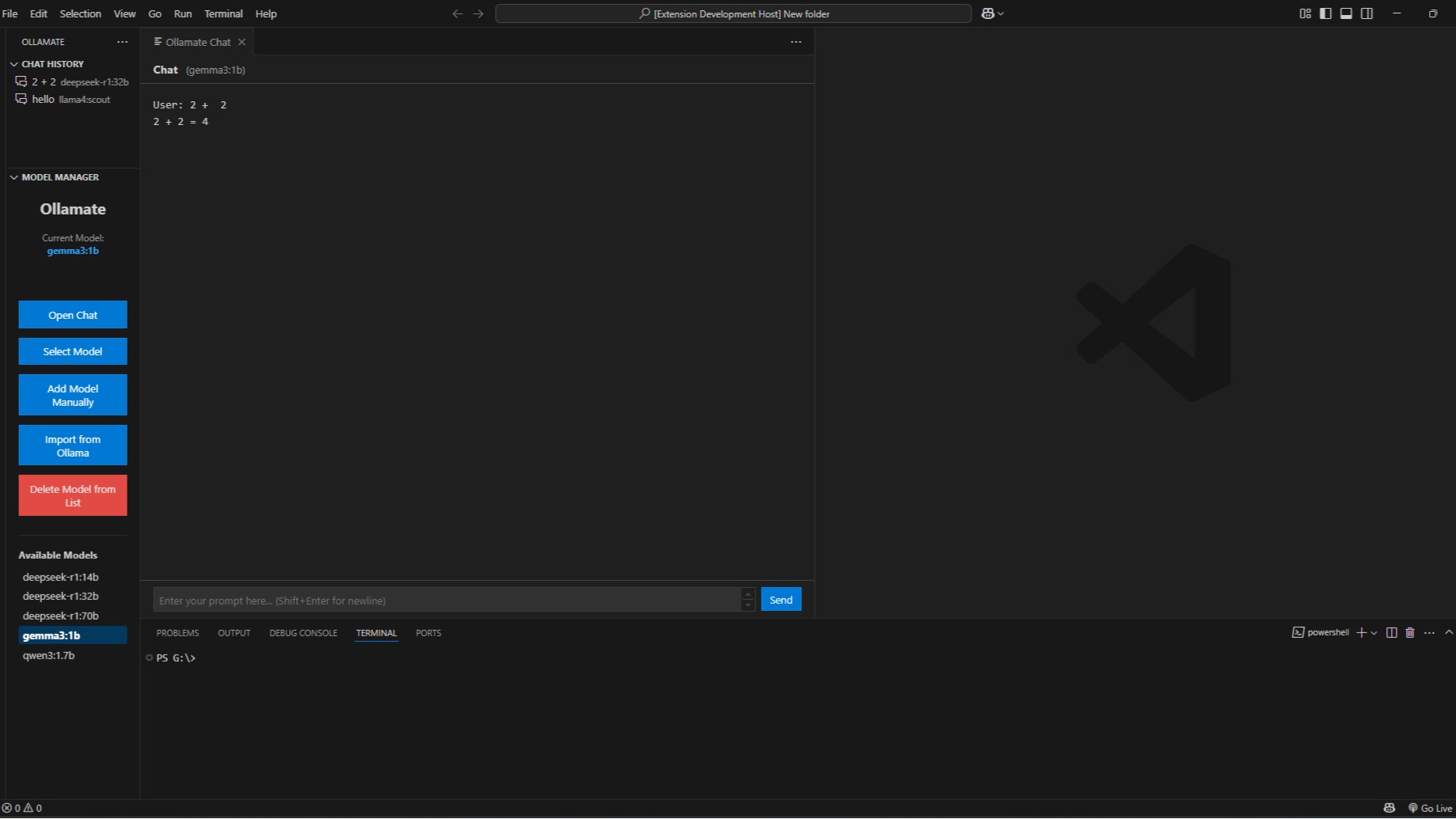1456x819 pixels.
Task: Open Copilot chat icon in title bar
Action: click(987, 13)
